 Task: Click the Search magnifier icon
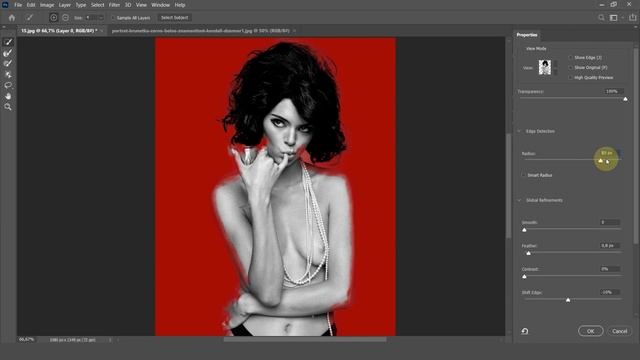601,18
